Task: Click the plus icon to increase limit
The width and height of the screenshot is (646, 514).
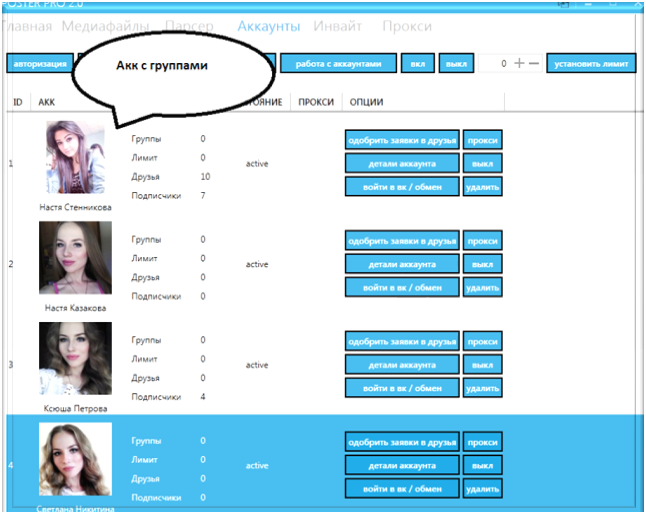Action: pos(519,63)
